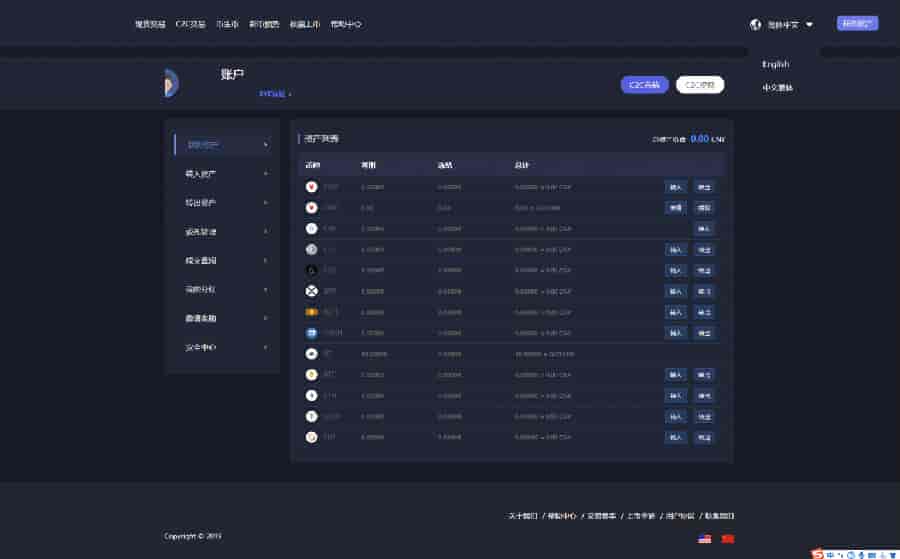Expand the 安全中心 sidebar item arrow
This screenshot has height=559, width=900.
[x=265, y=347]
